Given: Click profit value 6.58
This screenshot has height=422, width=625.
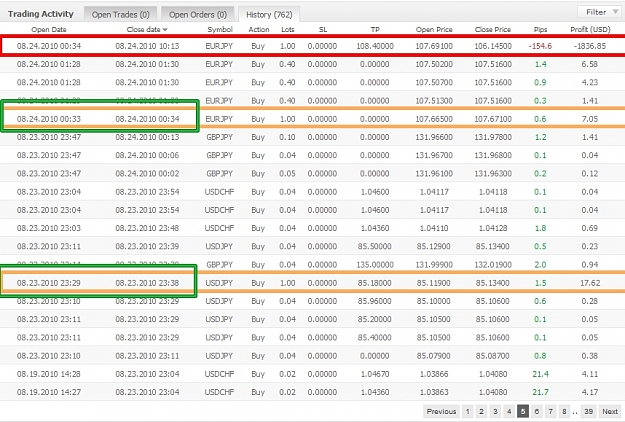Looking at the screenshot, I should click(x=590, y=64).
